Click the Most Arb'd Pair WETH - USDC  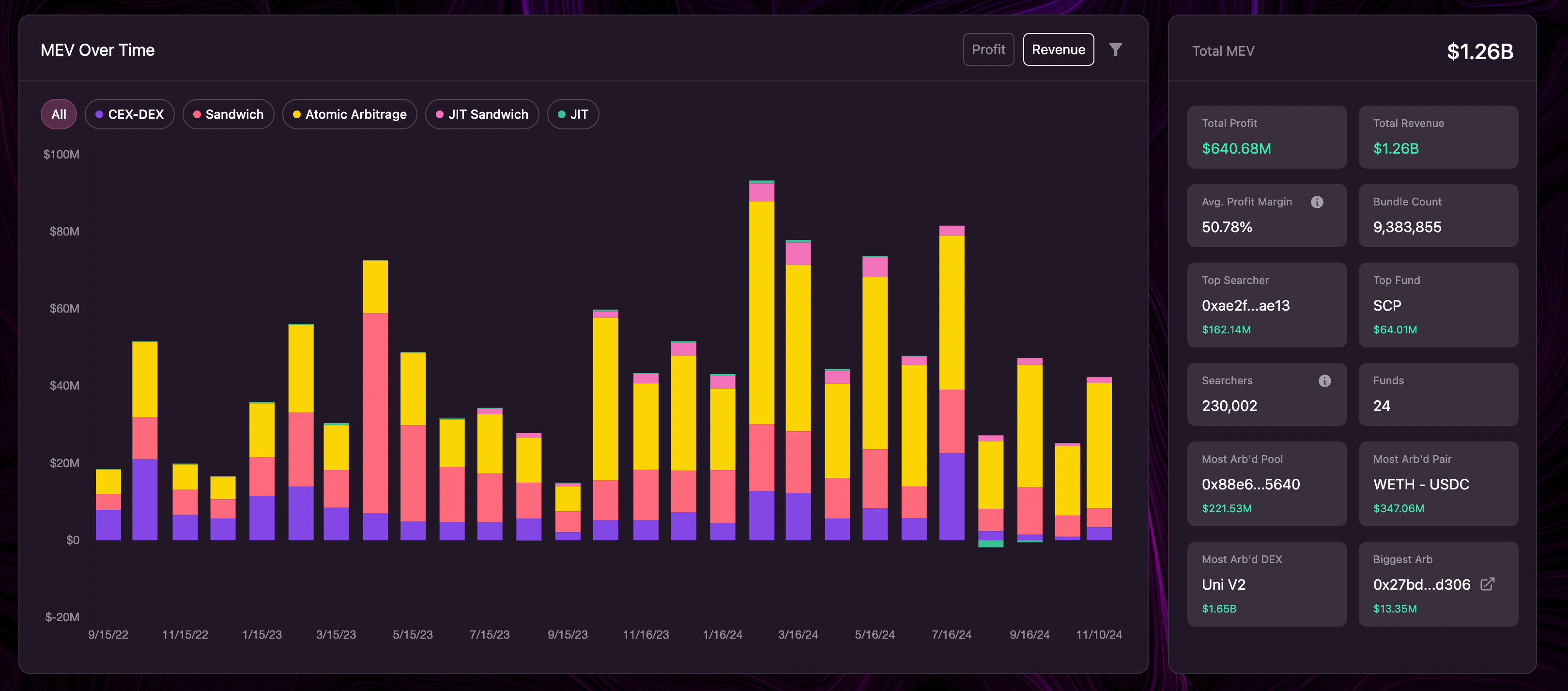[x=1421, y=485]
